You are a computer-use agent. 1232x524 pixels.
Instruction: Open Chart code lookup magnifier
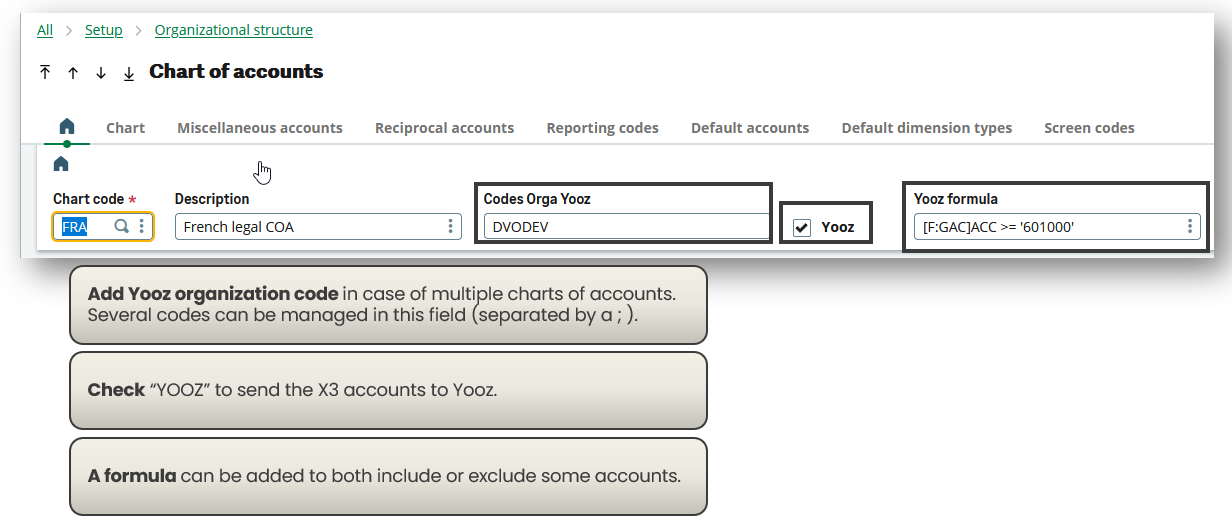click(122, 227)
